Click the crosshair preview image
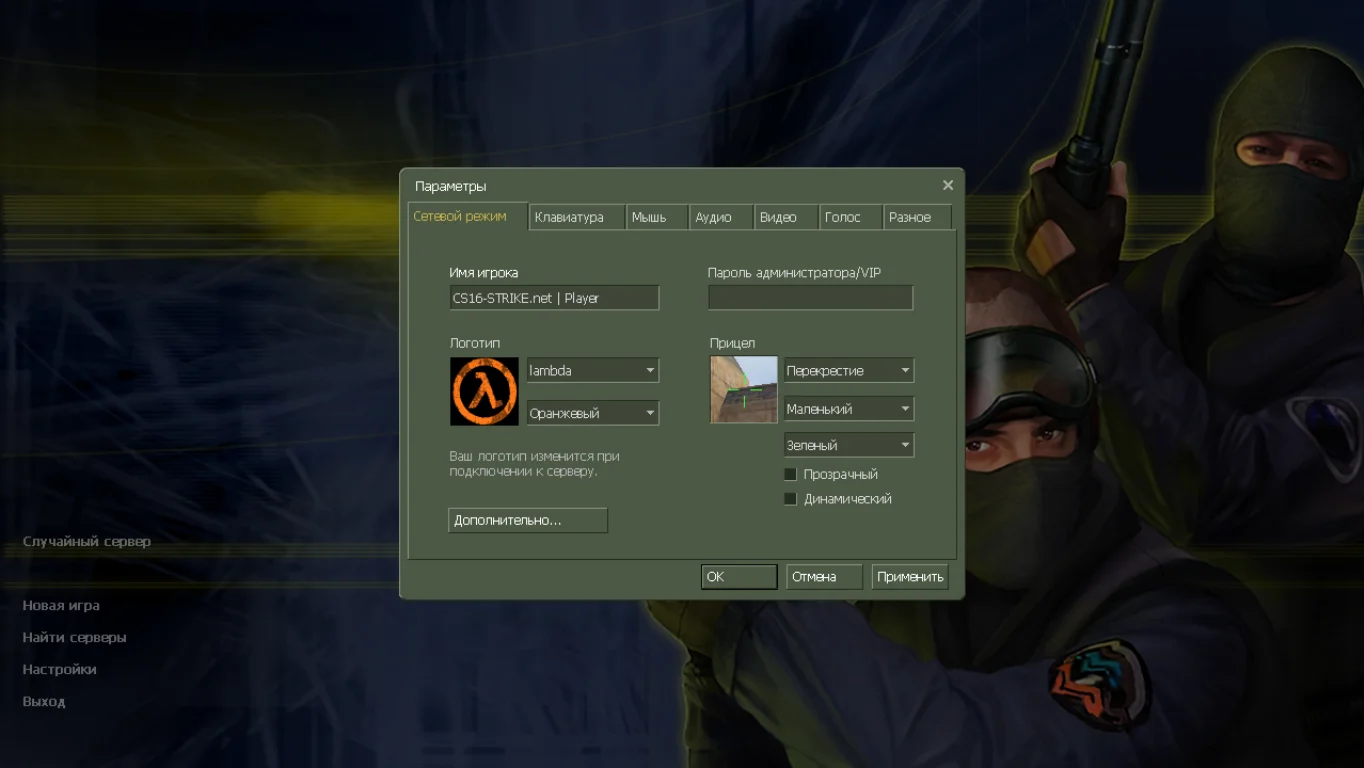Screen dimensions: 1364x768 point(743,389)
